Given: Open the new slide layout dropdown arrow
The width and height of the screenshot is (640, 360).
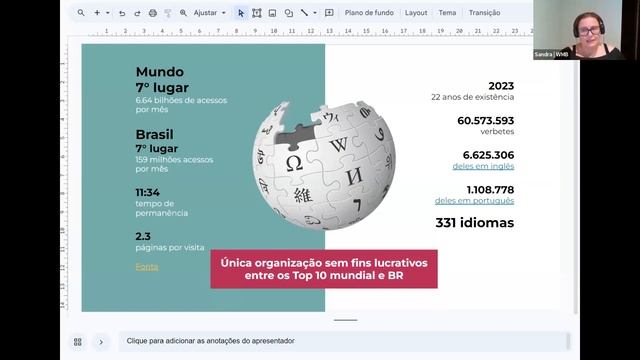Looking at the screenshot, I should pos(108,13).
